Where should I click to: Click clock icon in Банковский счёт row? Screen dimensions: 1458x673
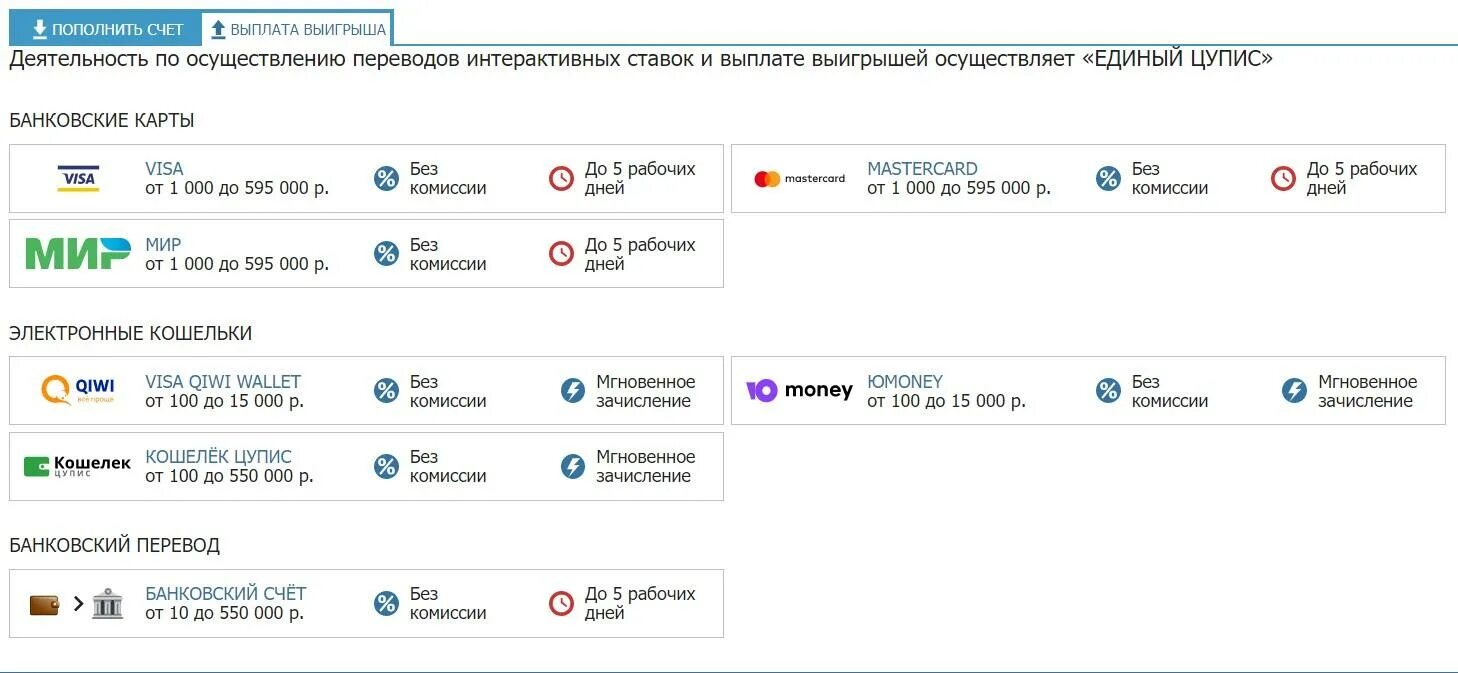click(x=561, y=604)
